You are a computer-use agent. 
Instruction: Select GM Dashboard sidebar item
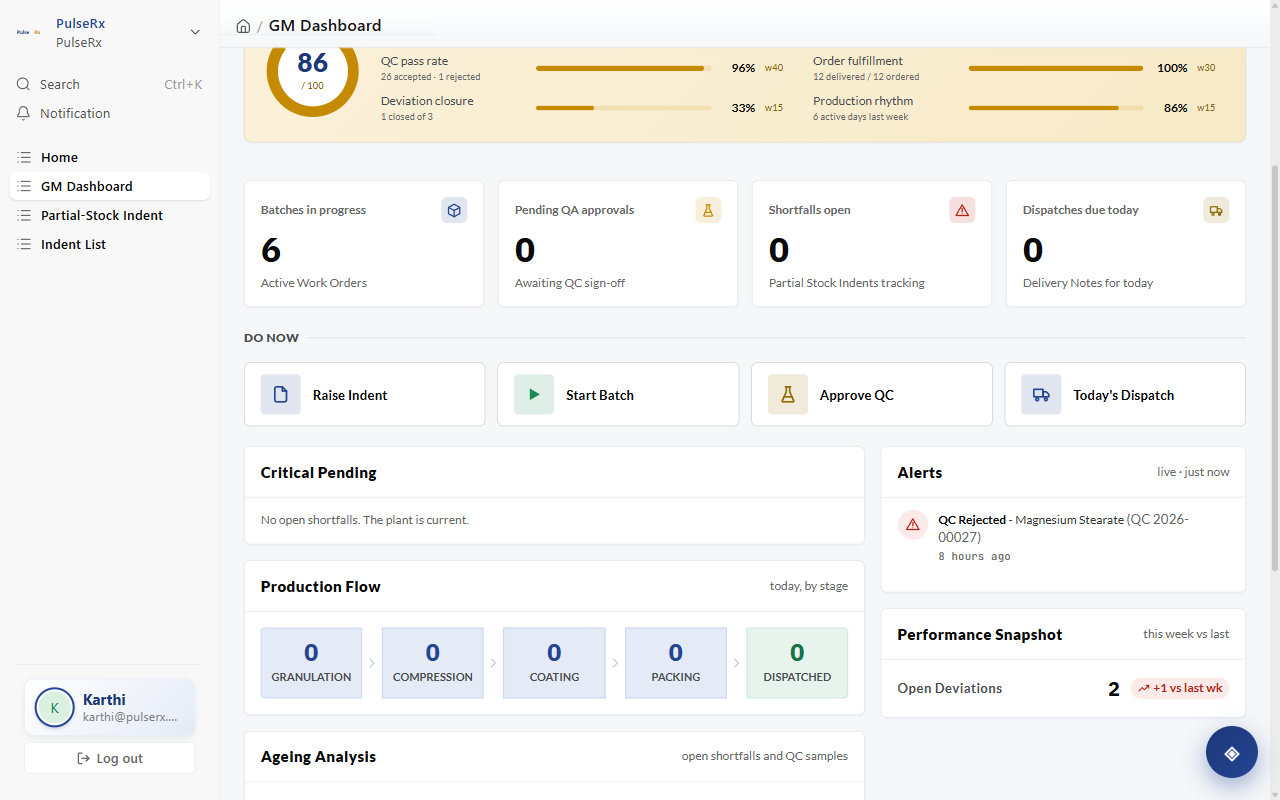[x=110, y=186]
